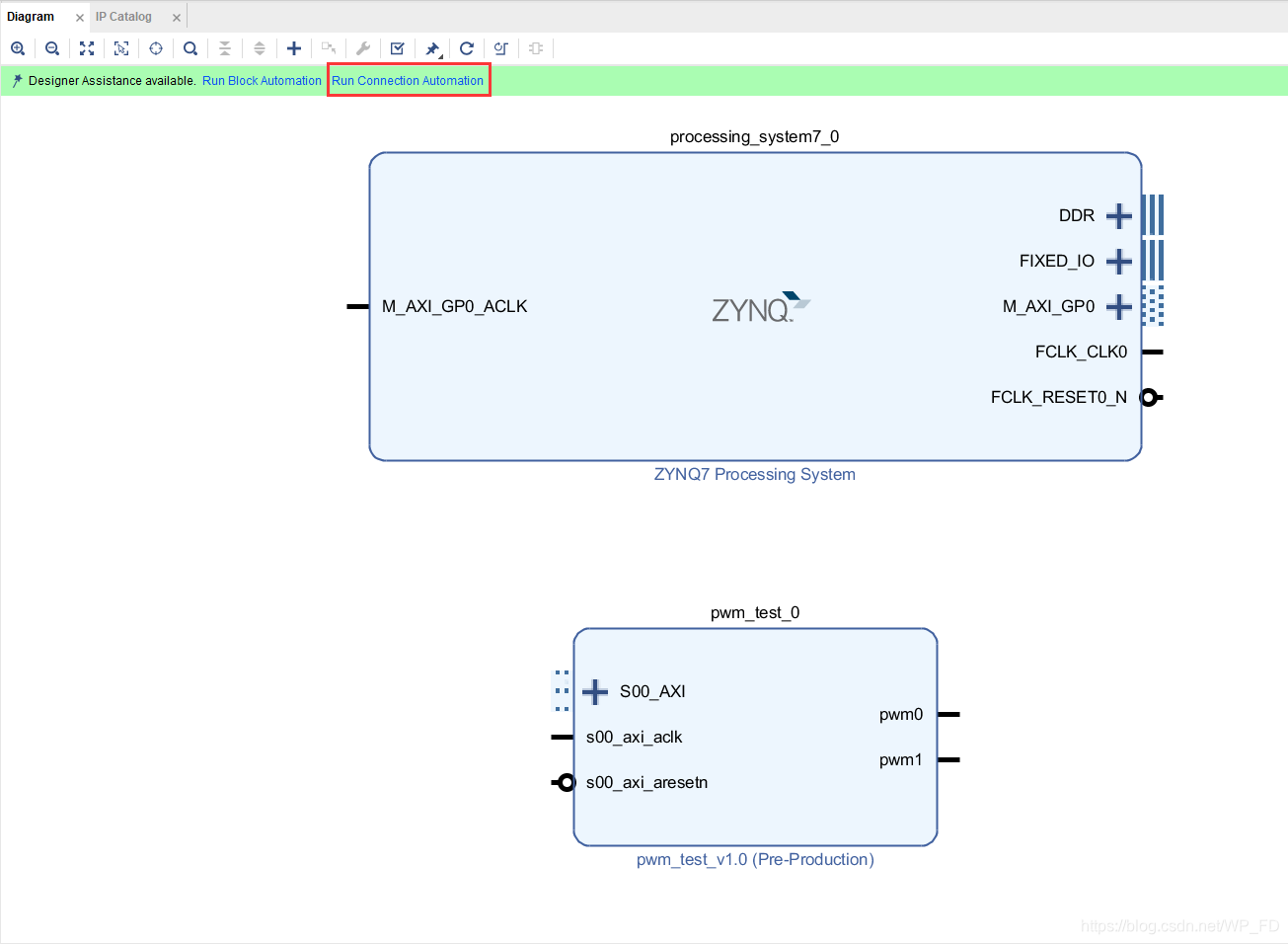The image size is (1288, 944).
Task: Click the pwm0 port label
Action: [x=901, y=714]
